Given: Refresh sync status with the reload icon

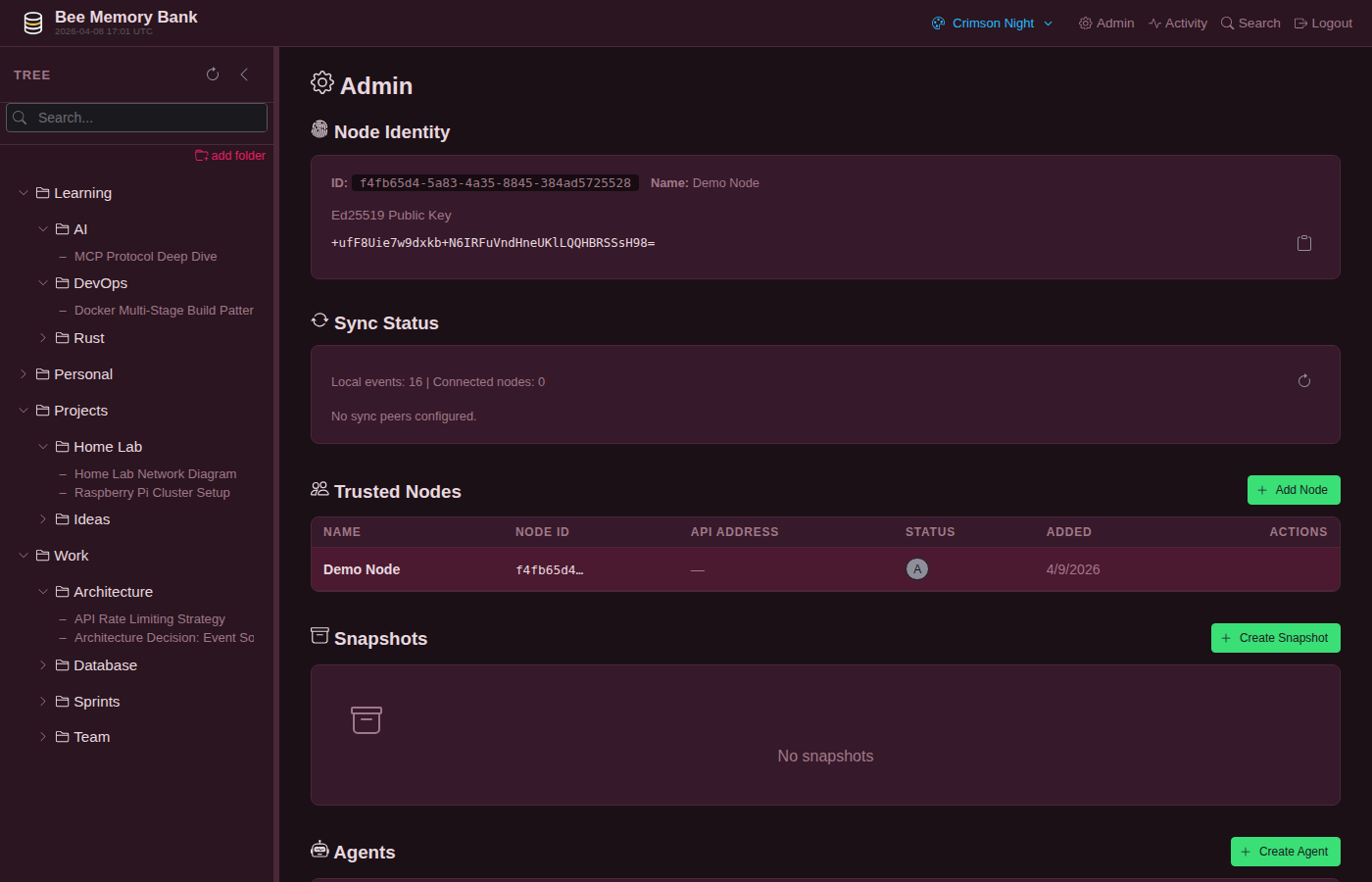Looking at the screenshot, I should tap(1304, 381).
